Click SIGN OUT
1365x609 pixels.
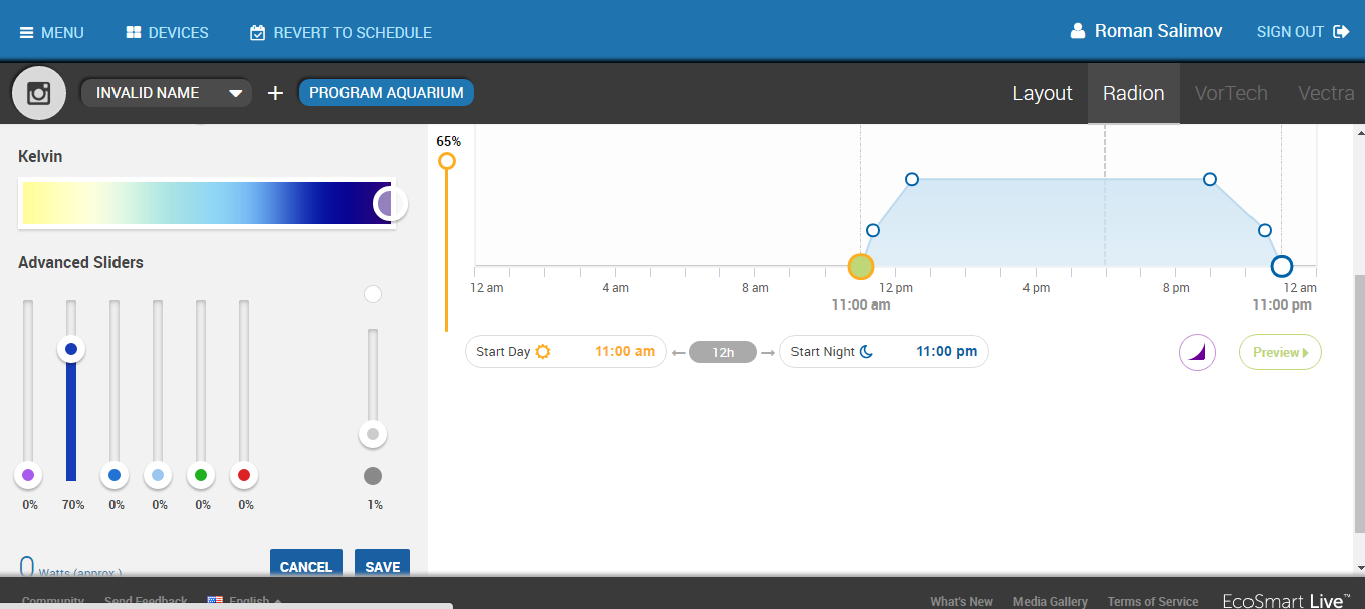[x=1303, y=32]
